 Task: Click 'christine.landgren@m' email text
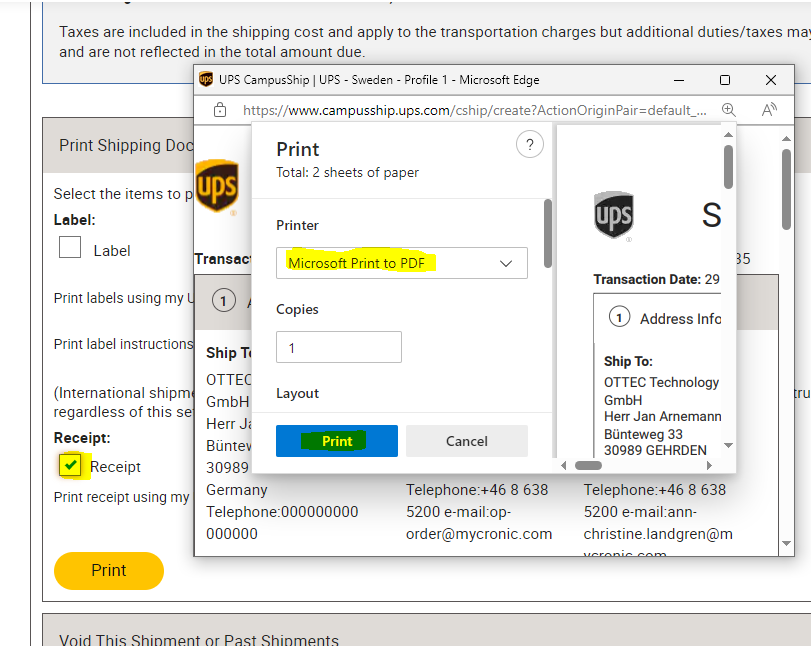pyautogui.click(x=658, y=534)
